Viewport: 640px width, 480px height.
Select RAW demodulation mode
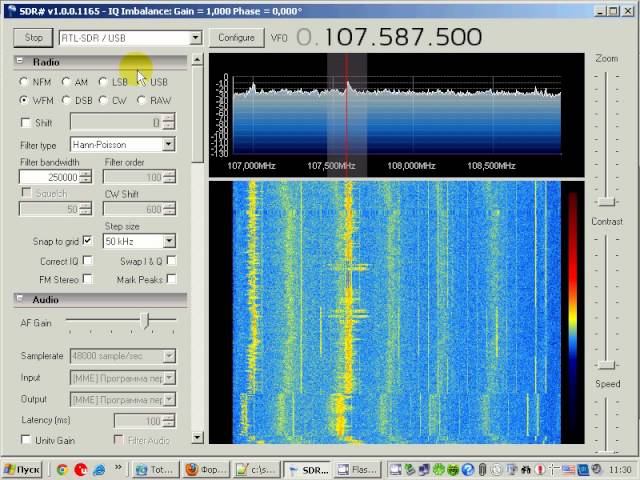141,100
